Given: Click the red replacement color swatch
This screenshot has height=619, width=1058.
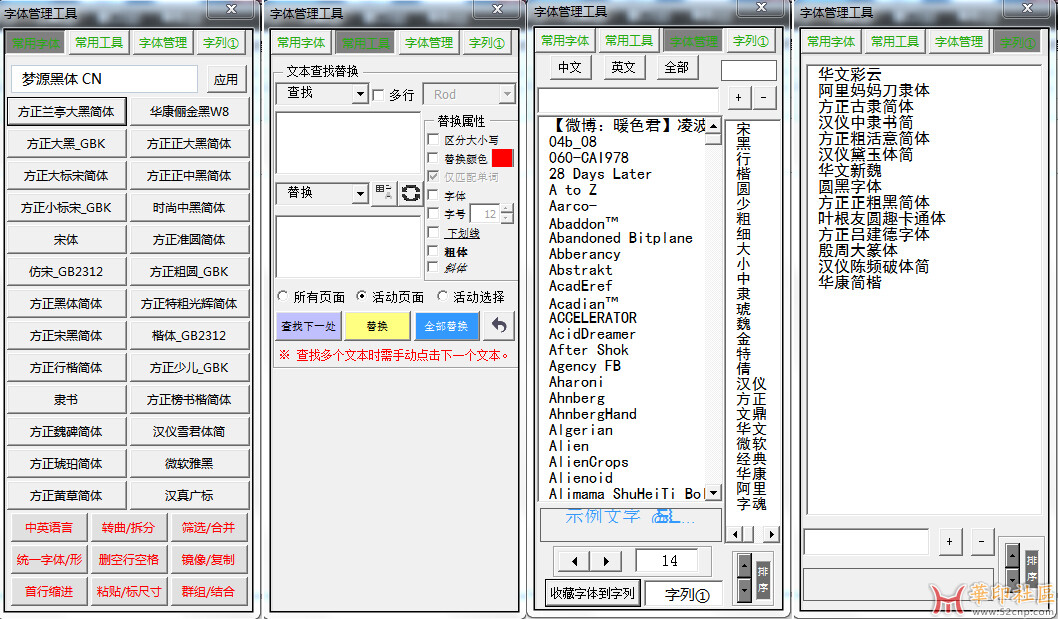Looking at the screenshot, I should coord(502,158).
